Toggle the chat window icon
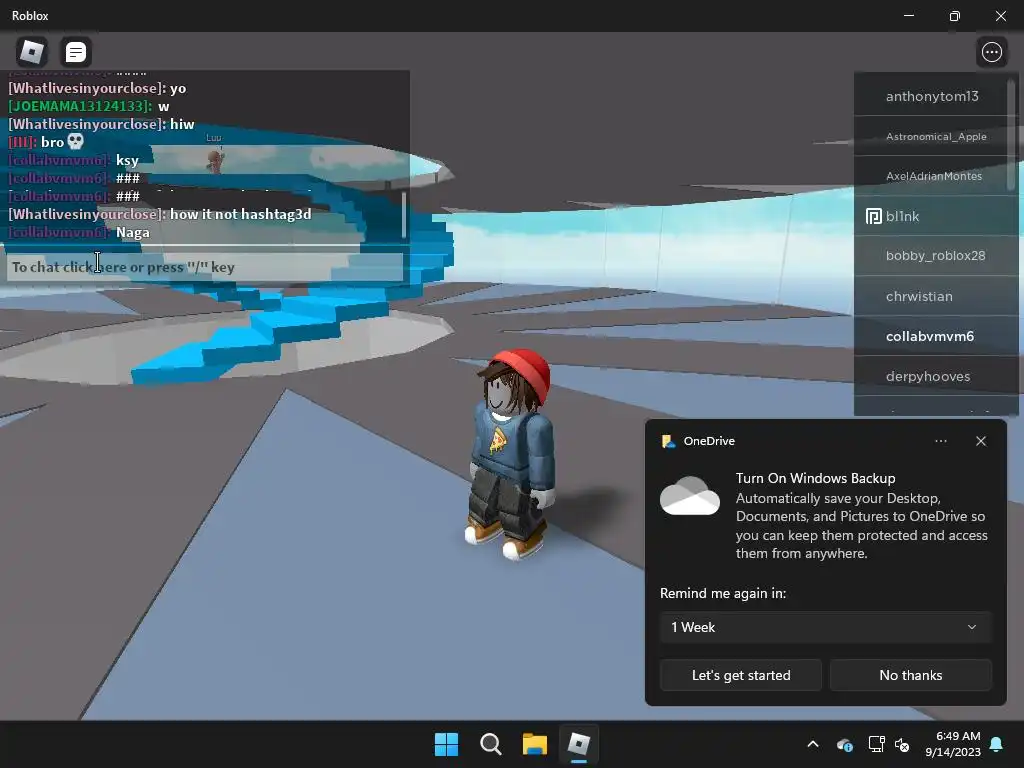 (76, 52)
